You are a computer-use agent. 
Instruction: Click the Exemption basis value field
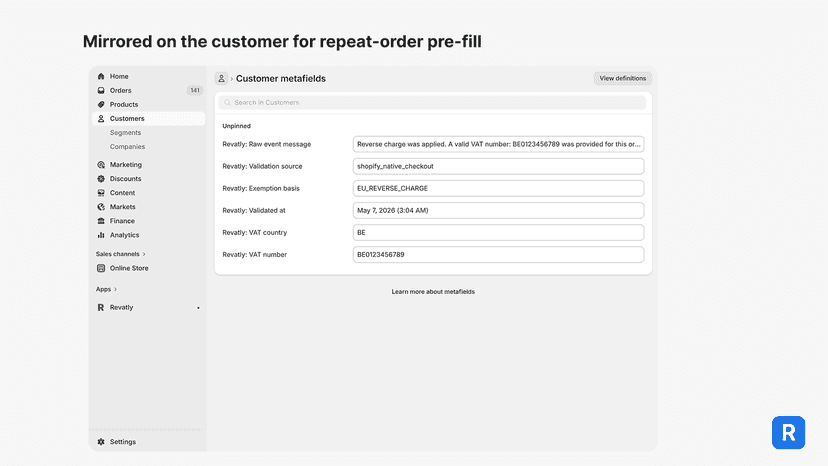point(498,188)
